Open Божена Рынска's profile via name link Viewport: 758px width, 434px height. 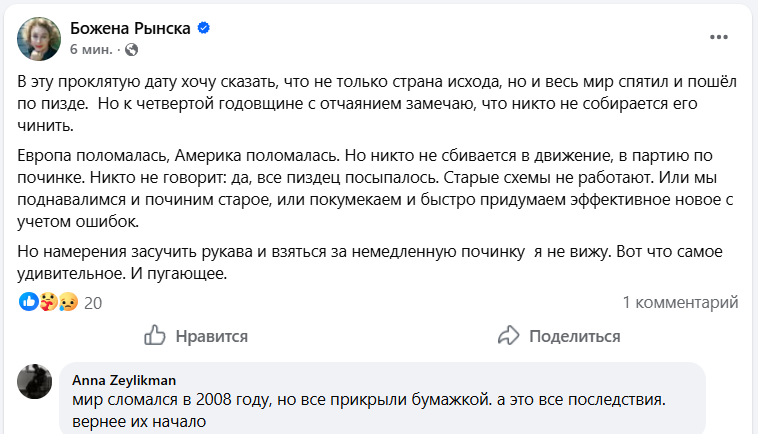130,28
